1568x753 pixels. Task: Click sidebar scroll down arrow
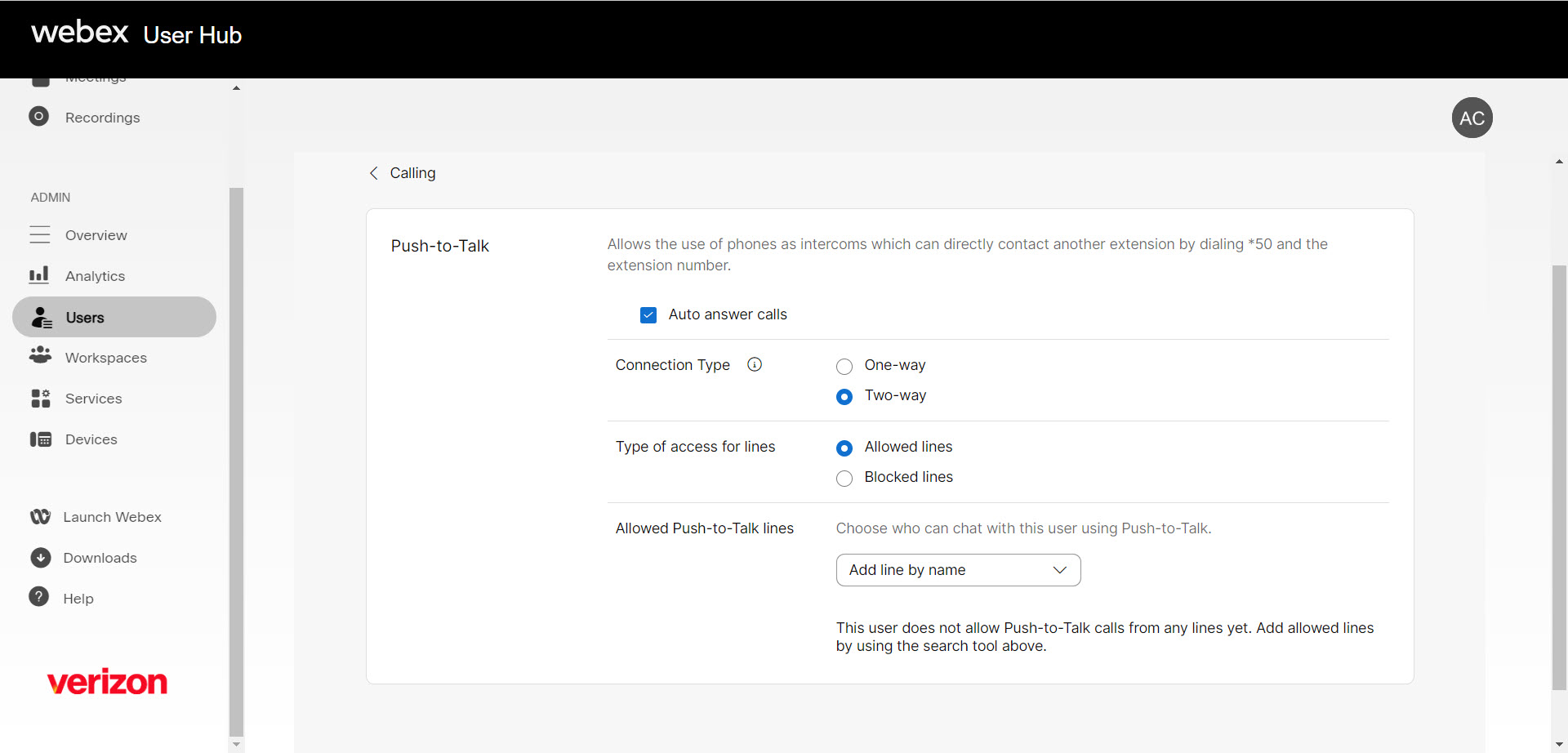pos(236,744)
